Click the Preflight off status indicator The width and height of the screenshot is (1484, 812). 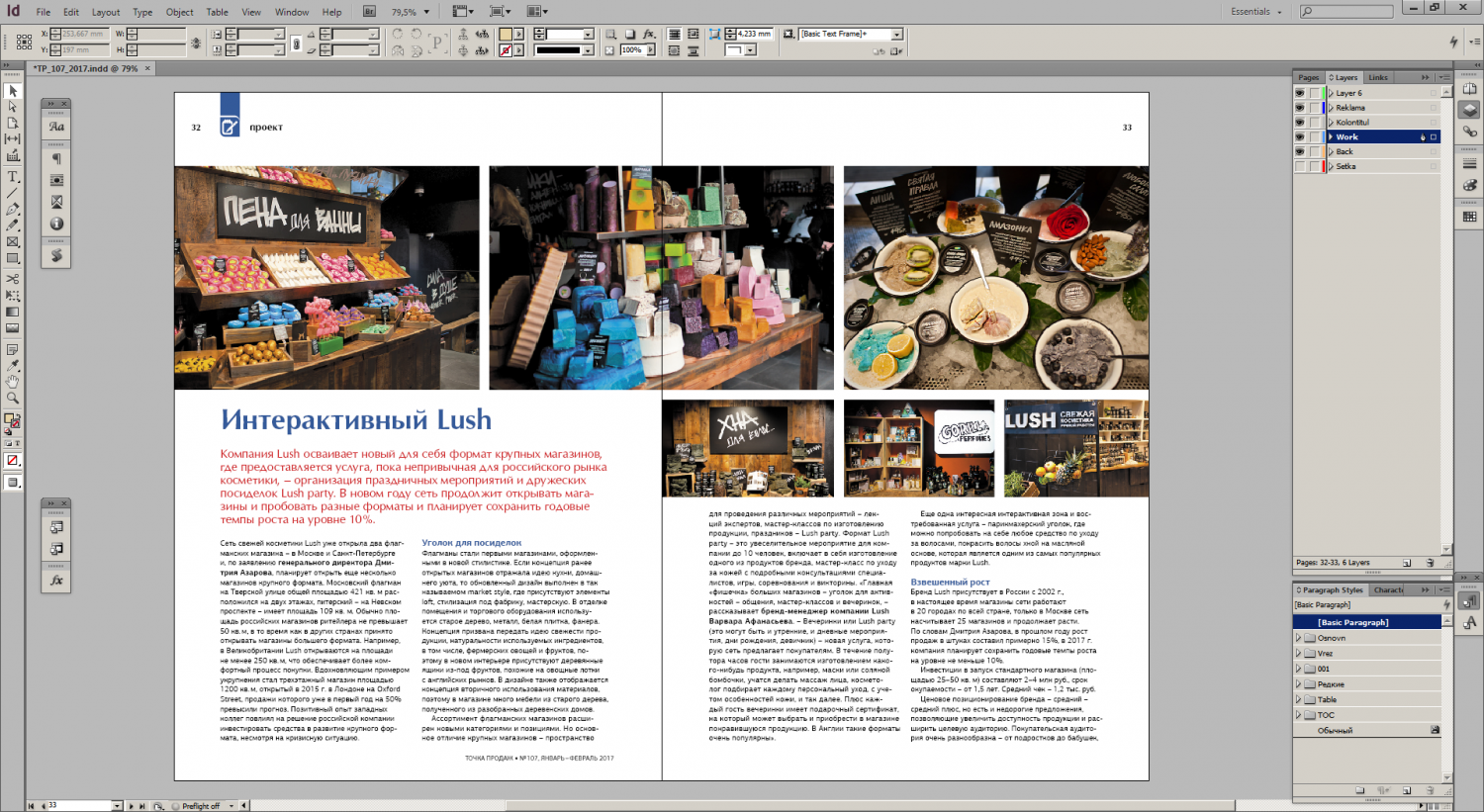pos(201,806)
